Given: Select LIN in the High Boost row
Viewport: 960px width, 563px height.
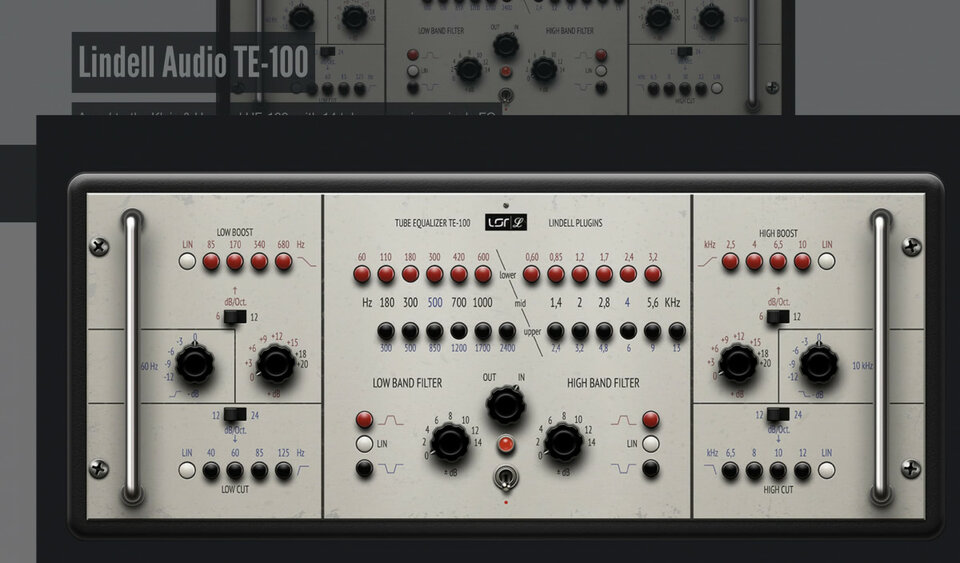Looking at the screenshot, I should pyautogui.click(x=827, y=262).
